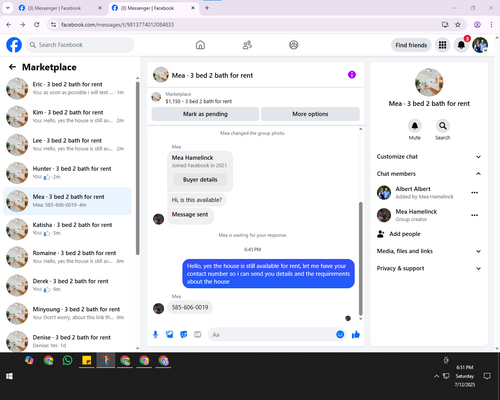Open the Friends icon in top navigation

coord(247,45)
